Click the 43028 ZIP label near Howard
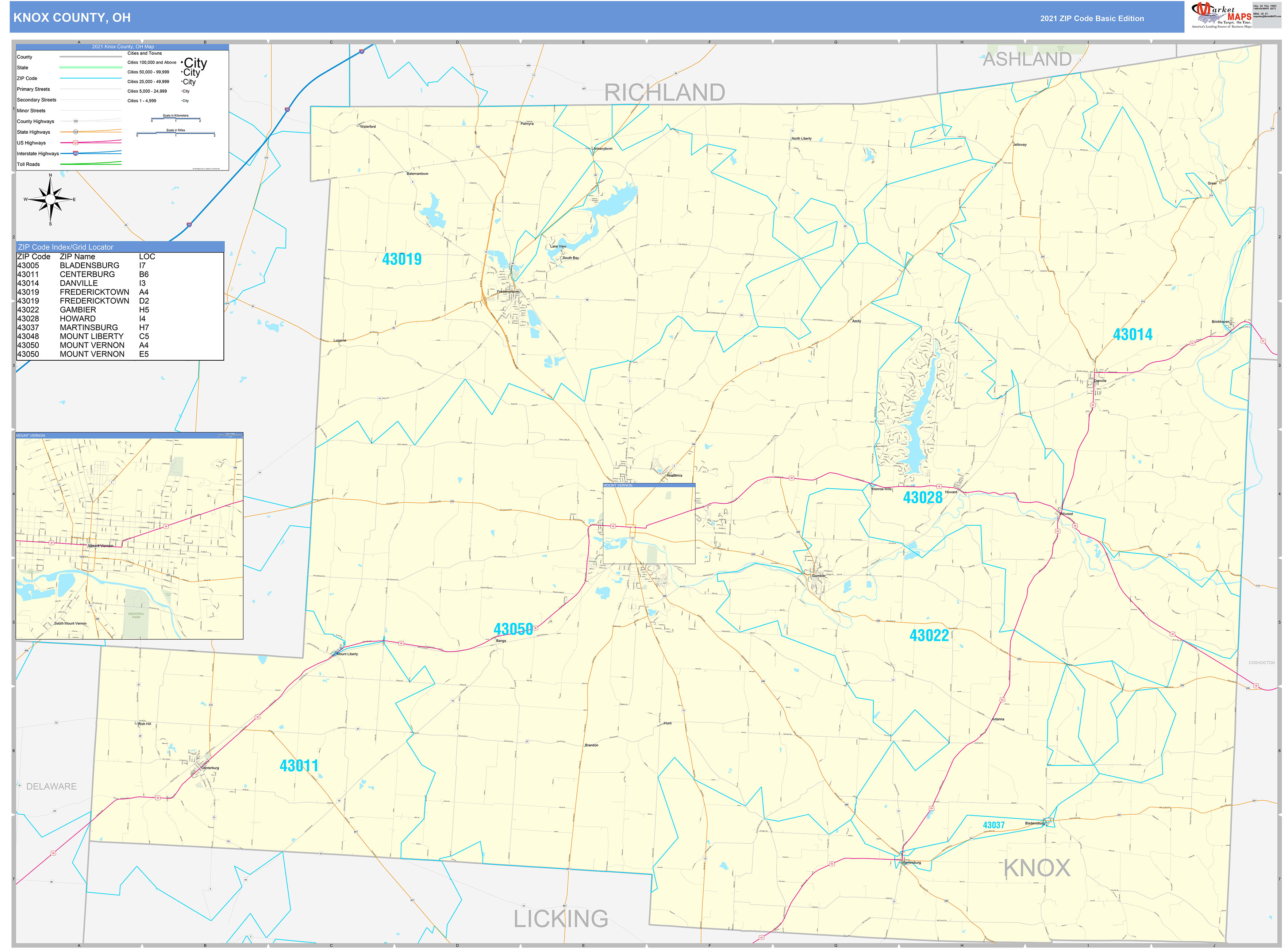This screenshot has width=1288, height=949. click(x=923, y=497)
